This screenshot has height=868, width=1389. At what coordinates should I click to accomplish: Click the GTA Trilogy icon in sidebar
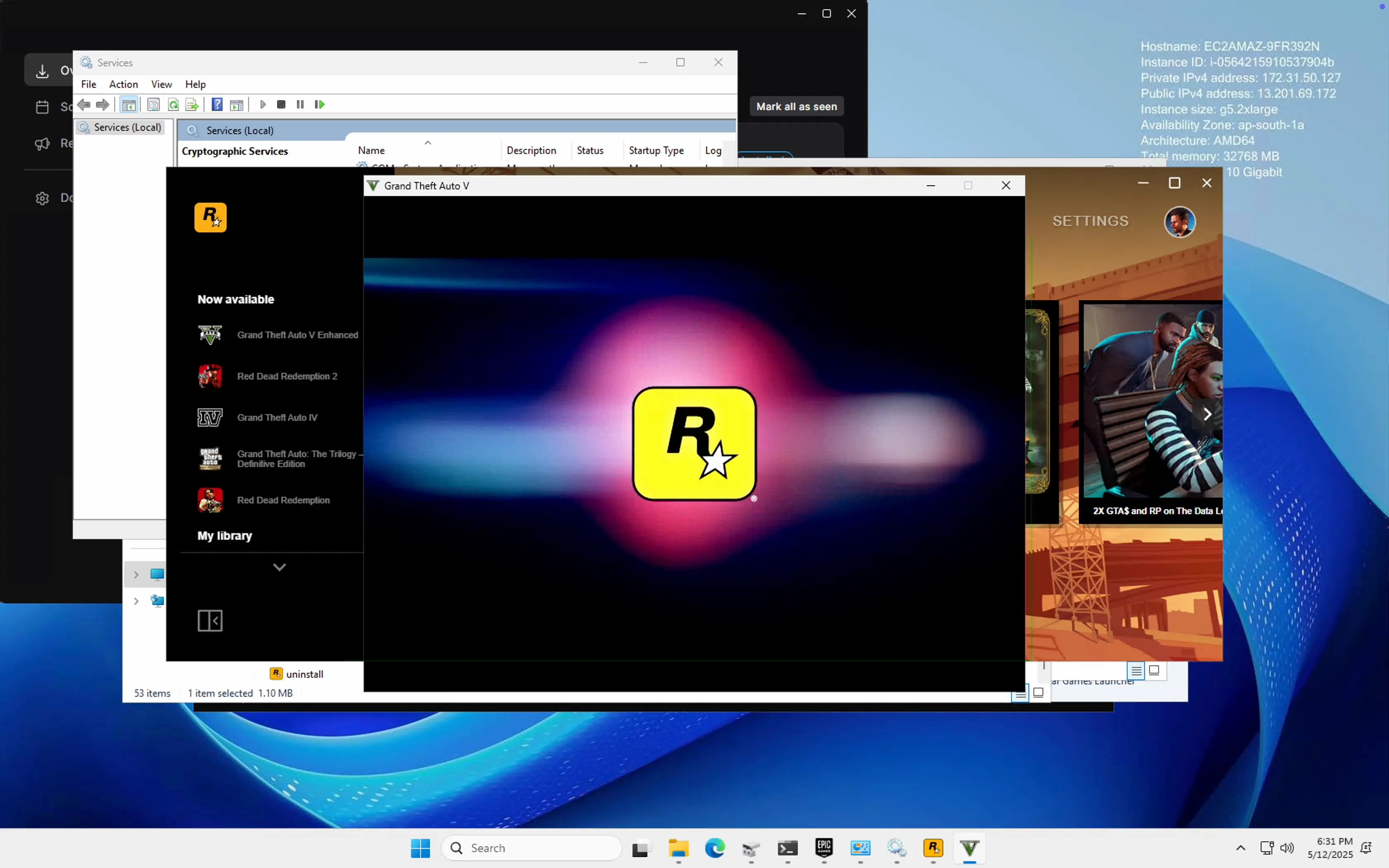click(x=210, y=459)
